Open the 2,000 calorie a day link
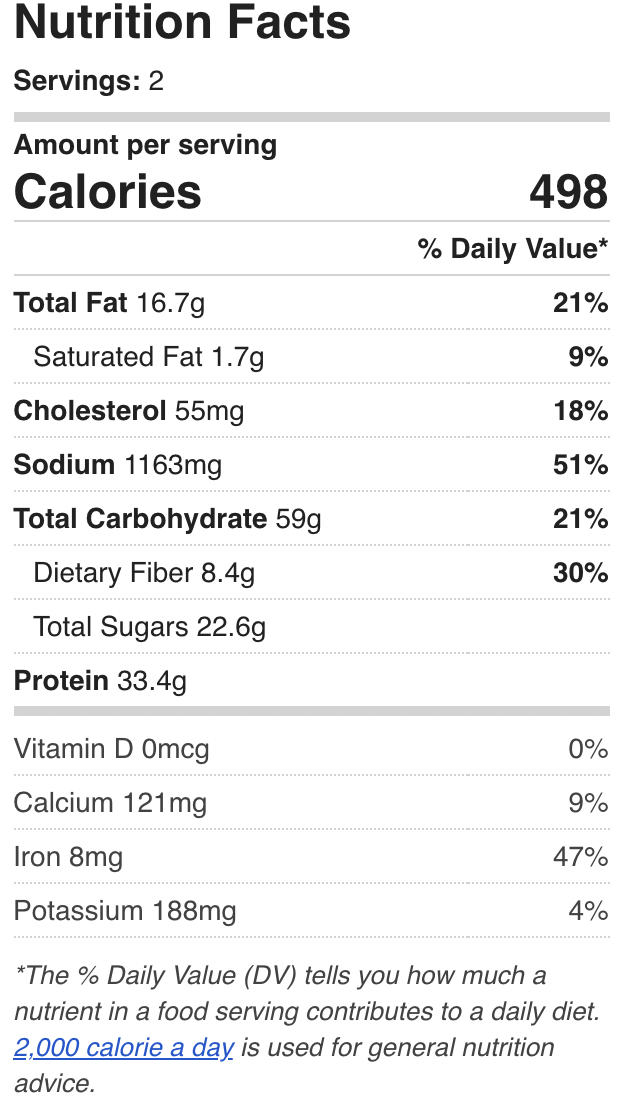Screen dimensions: 628x1114 tap(124, 1047)
